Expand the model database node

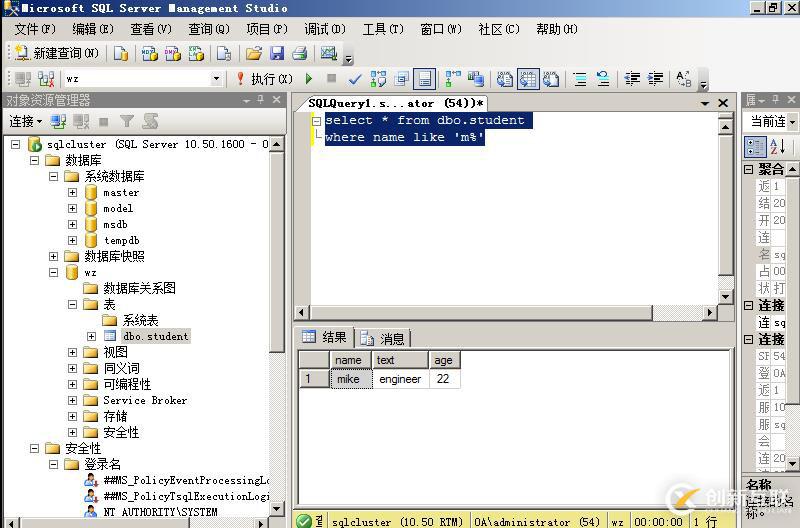(x=72, y=208)
